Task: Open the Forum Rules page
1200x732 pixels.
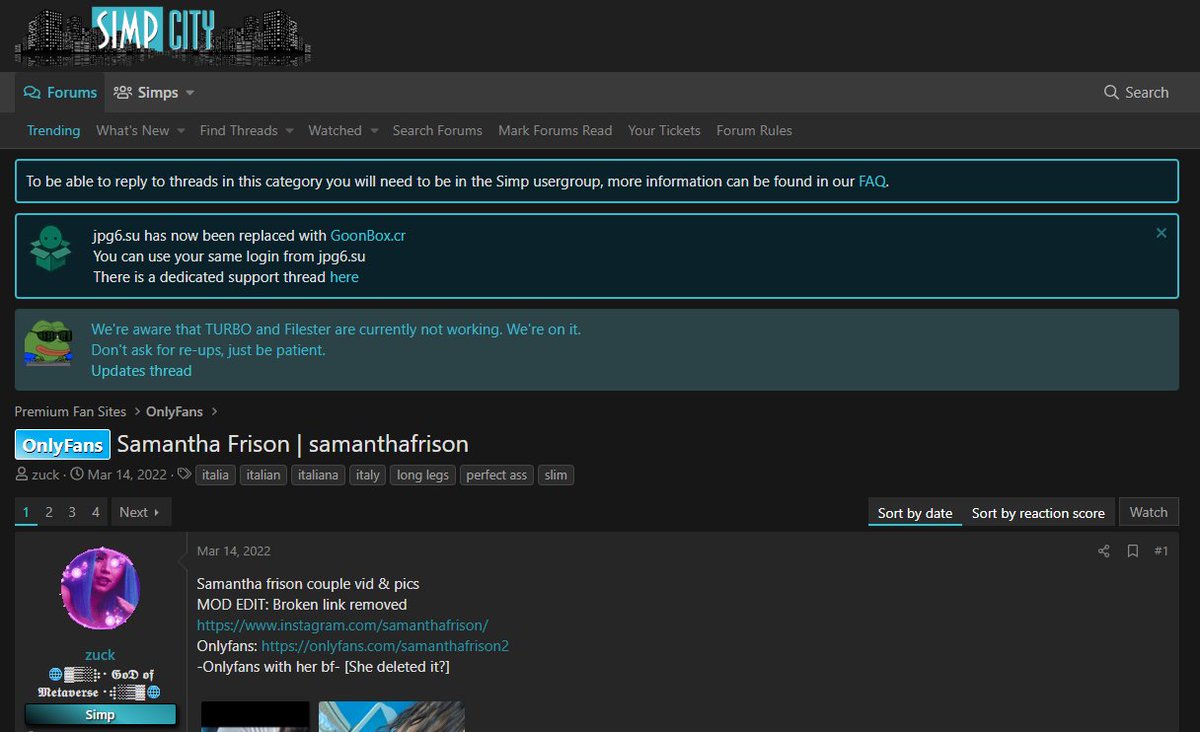Action: (x=754, y=130)
